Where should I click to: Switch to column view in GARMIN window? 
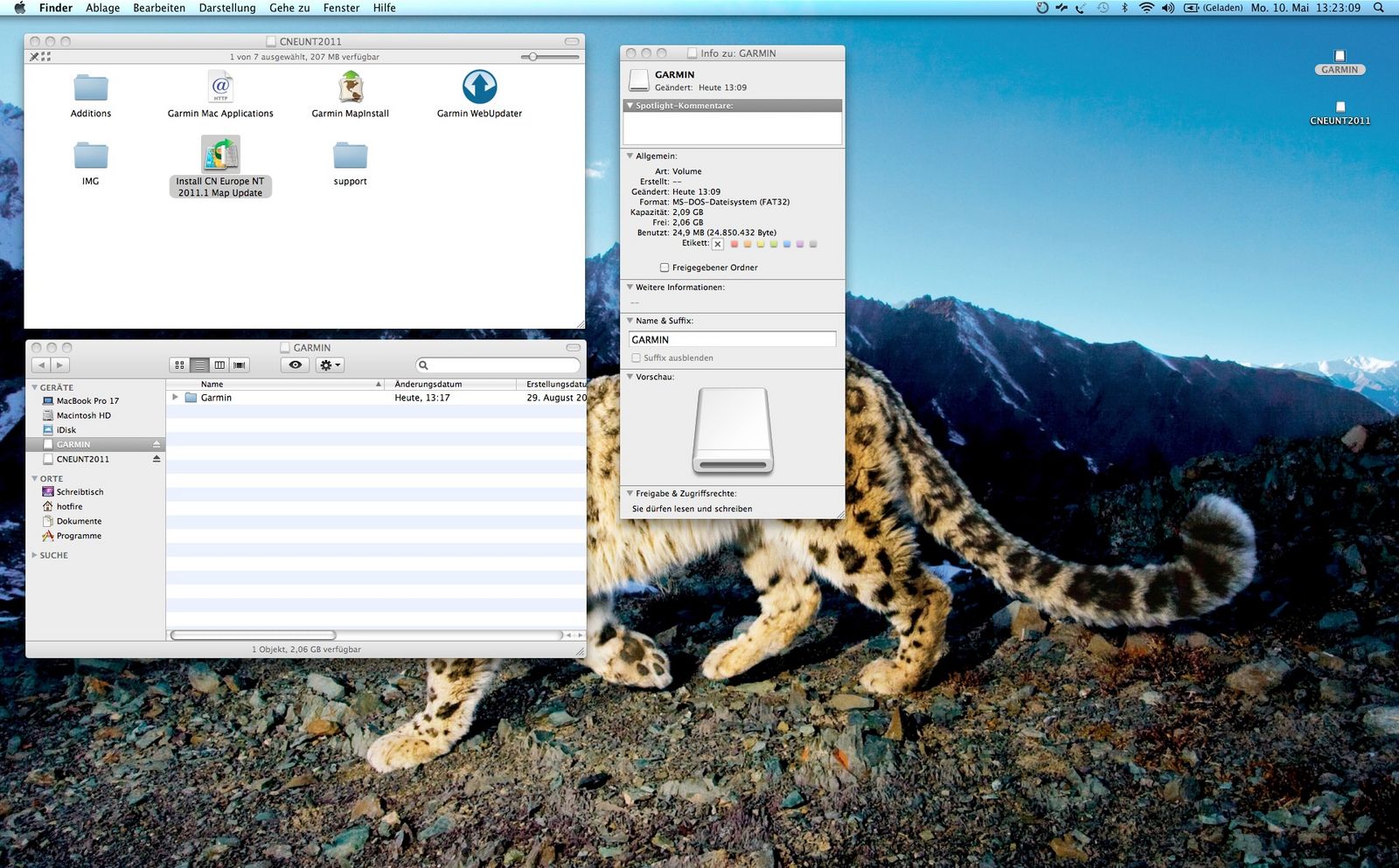219,365
